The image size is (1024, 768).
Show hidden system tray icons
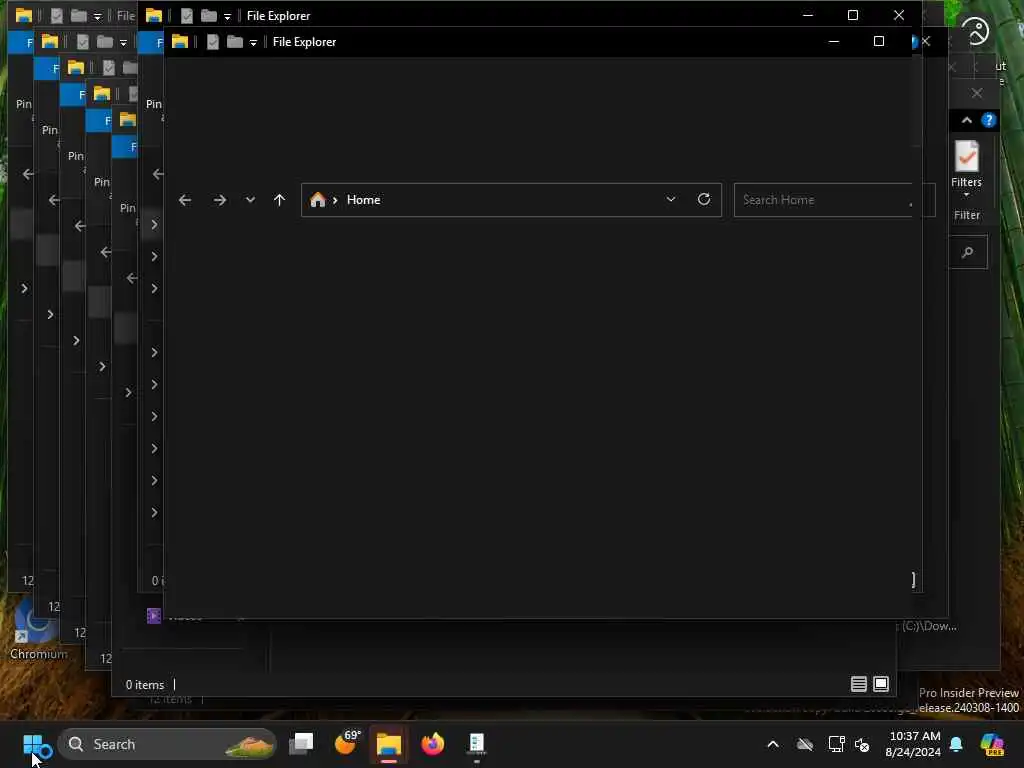[x=773, y=744]
